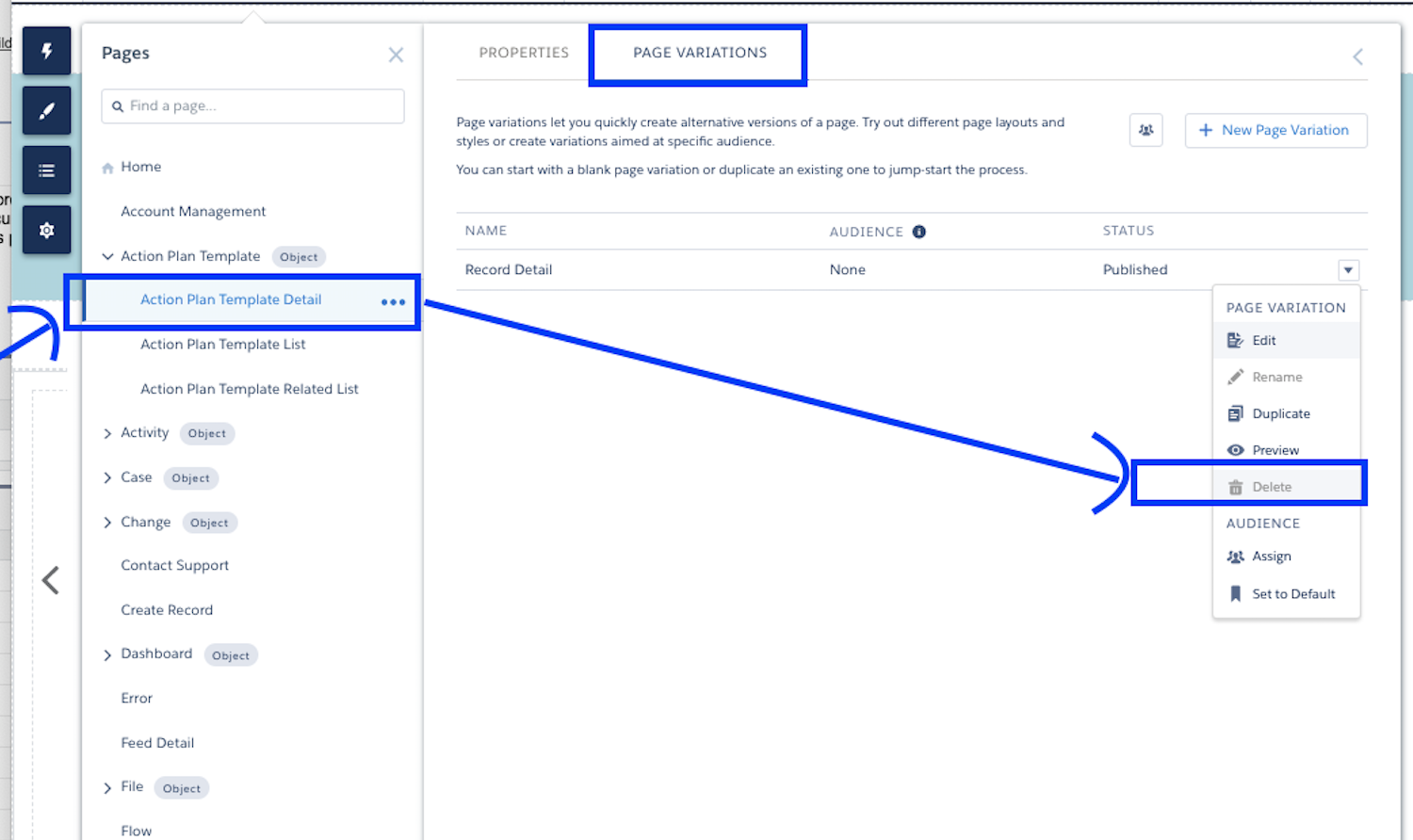Viewport: 1413px width, 840px height.
Task: Expand the File object group
Action: click(107, 787)
